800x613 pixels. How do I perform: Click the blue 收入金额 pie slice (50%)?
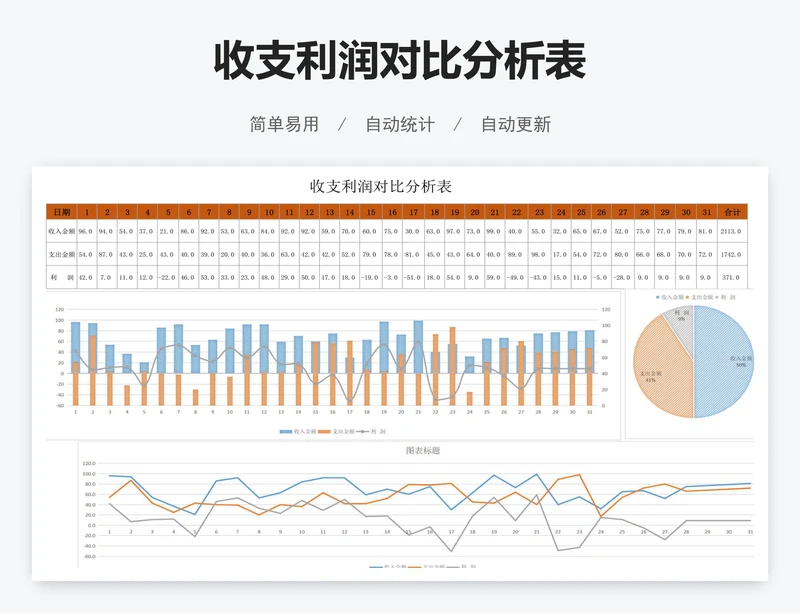click(x=724, y=360)
